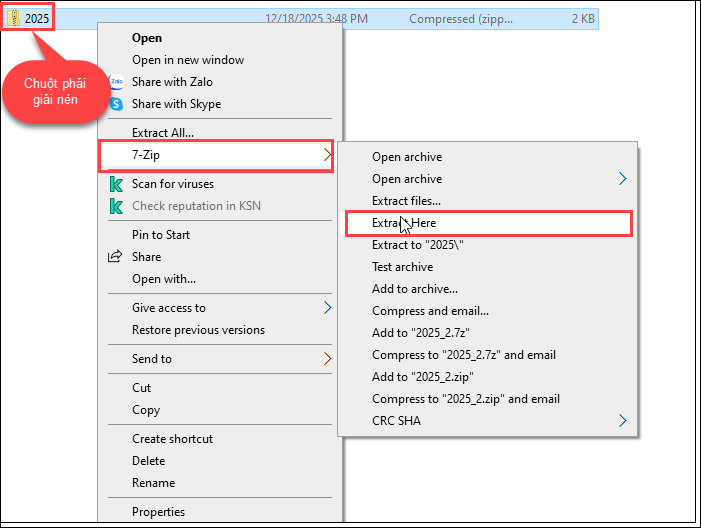The image size is (701, 528).
Task: Expand second Open archive submenu arrow
Action: point(622,179)
